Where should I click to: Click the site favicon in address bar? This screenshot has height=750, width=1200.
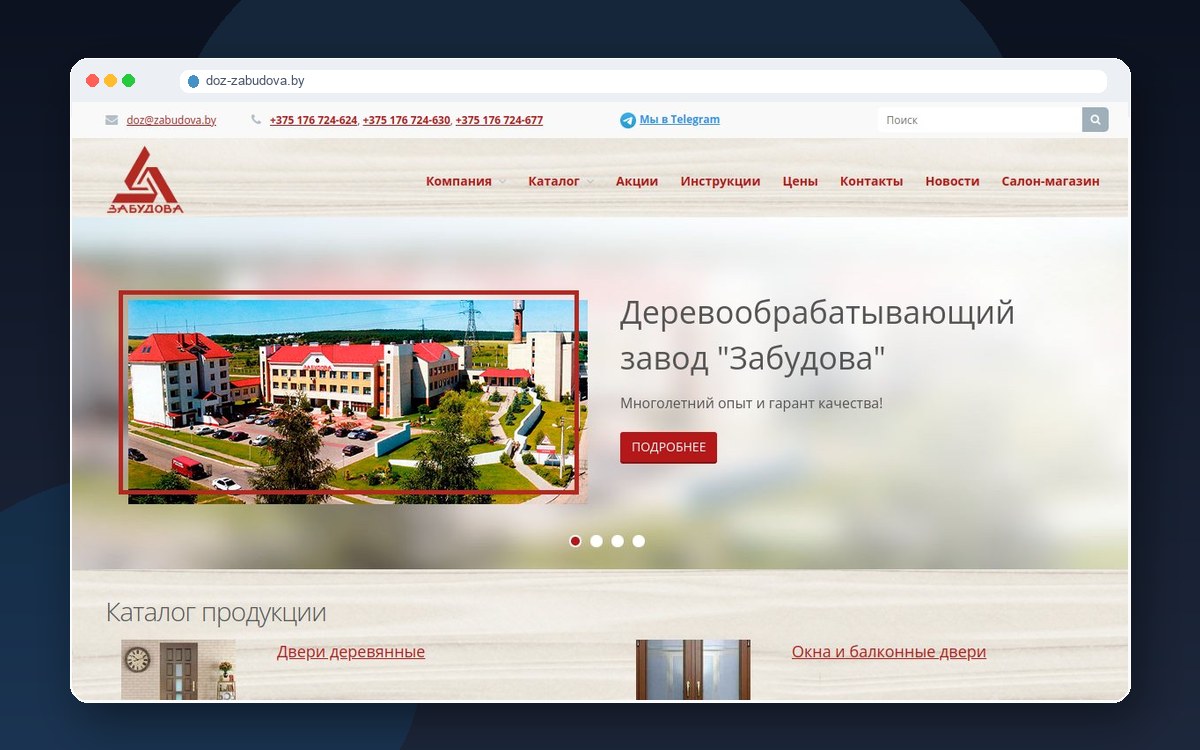pos(193,81)
